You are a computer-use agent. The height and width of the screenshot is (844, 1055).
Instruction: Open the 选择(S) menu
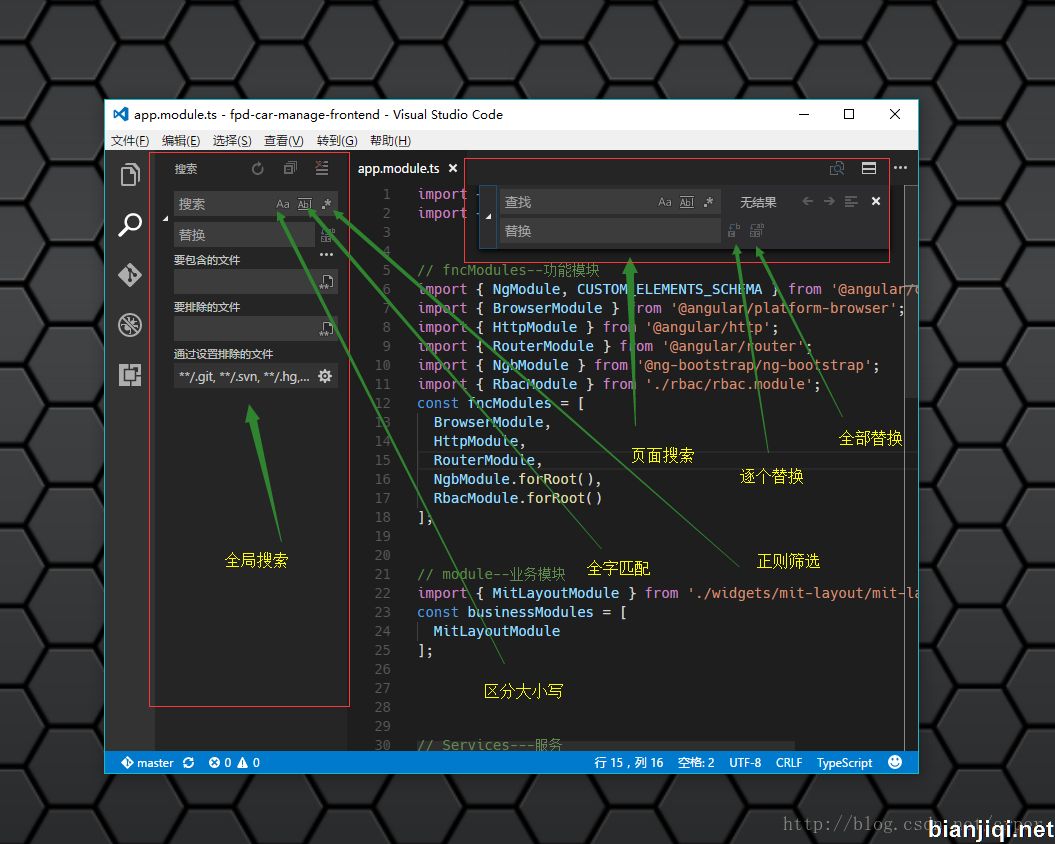tap(232, 141)
